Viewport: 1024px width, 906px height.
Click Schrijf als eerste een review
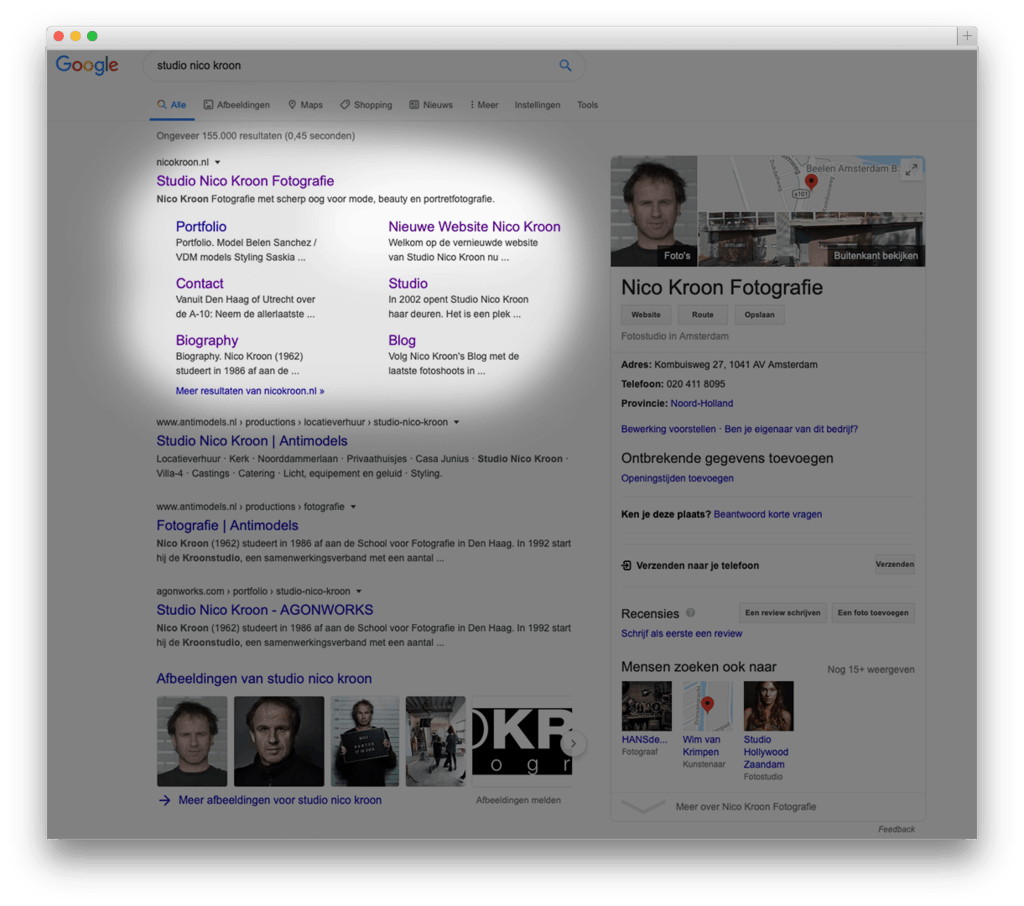681,633
